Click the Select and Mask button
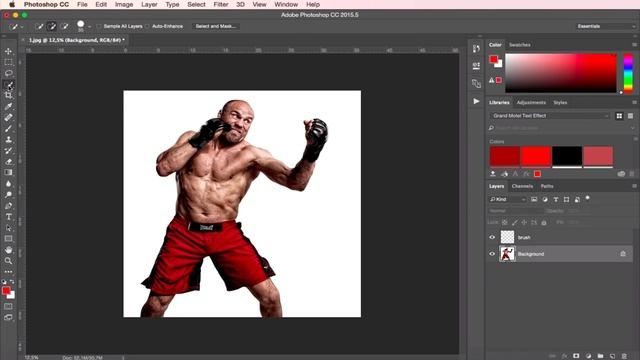640x360 pixels. [216, 26]
